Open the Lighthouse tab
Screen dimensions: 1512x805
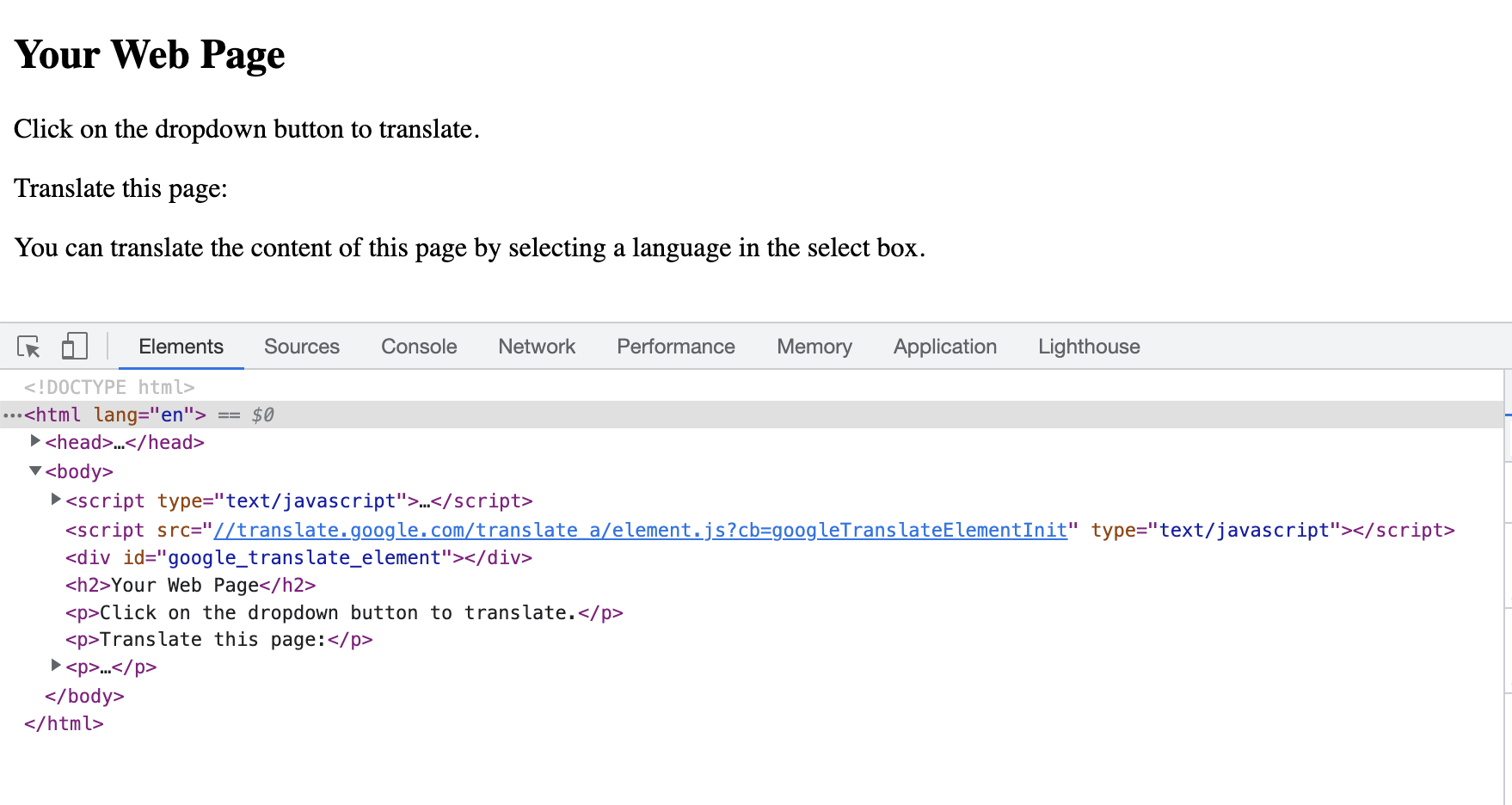tap(1089, 347)
